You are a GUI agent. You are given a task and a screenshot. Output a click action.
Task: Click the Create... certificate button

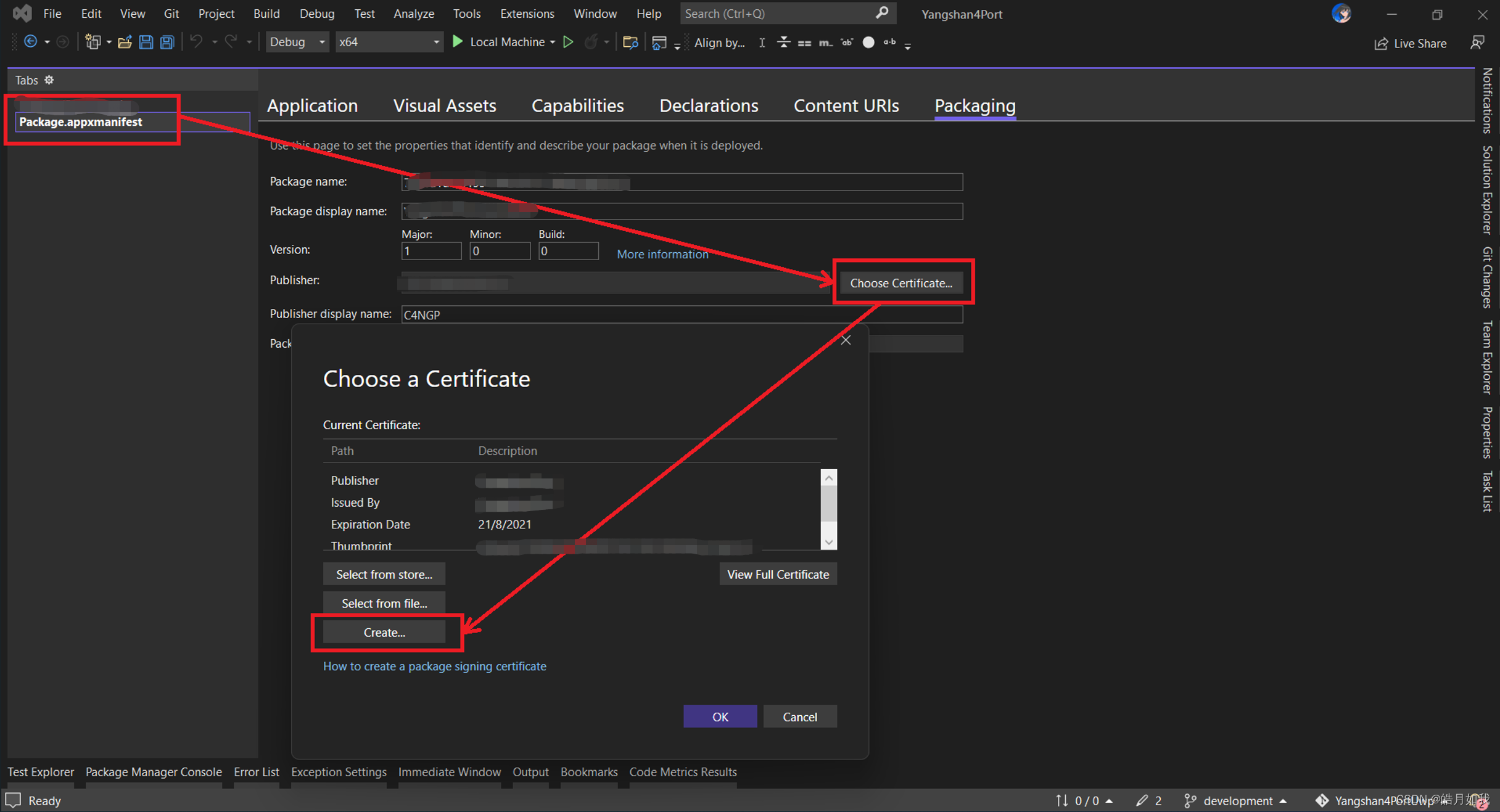tap(384, 633)
